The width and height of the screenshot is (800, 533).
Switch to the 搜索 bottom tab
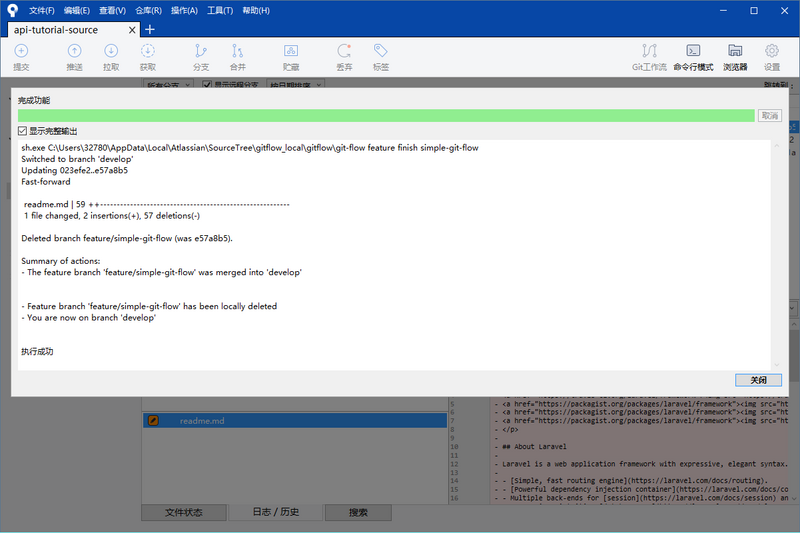pos(358,512)
